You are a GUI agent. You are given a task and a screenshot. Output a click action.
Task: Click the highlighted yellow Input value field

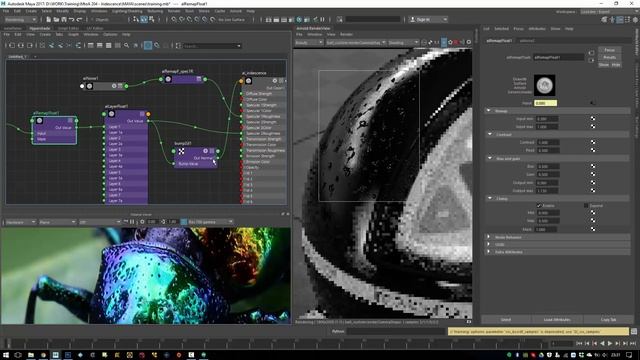click(546, 103)
